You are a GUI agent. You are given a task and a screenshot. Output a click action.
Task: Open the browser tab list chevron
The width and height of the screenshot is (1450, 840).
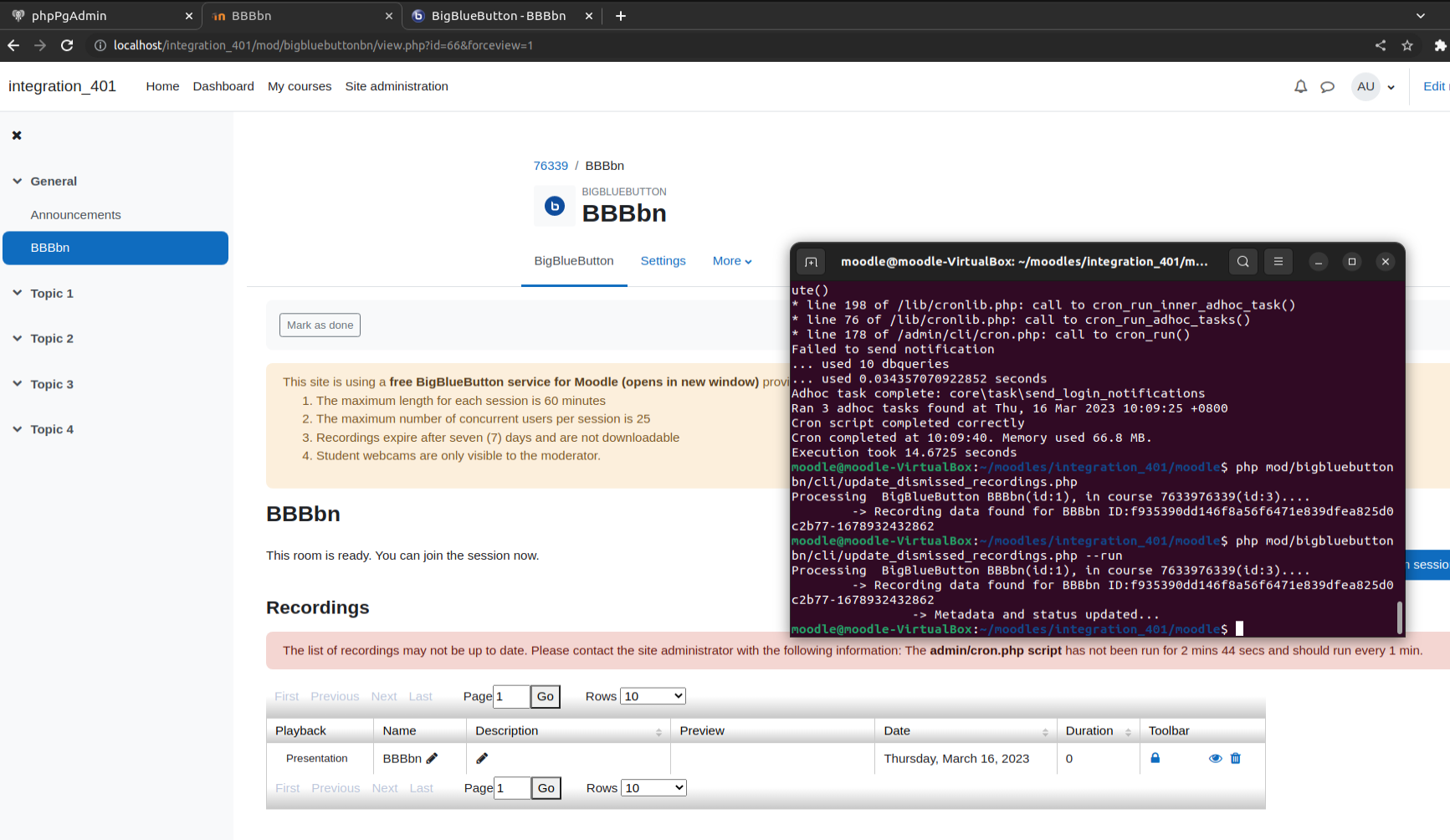(1421, 16)
